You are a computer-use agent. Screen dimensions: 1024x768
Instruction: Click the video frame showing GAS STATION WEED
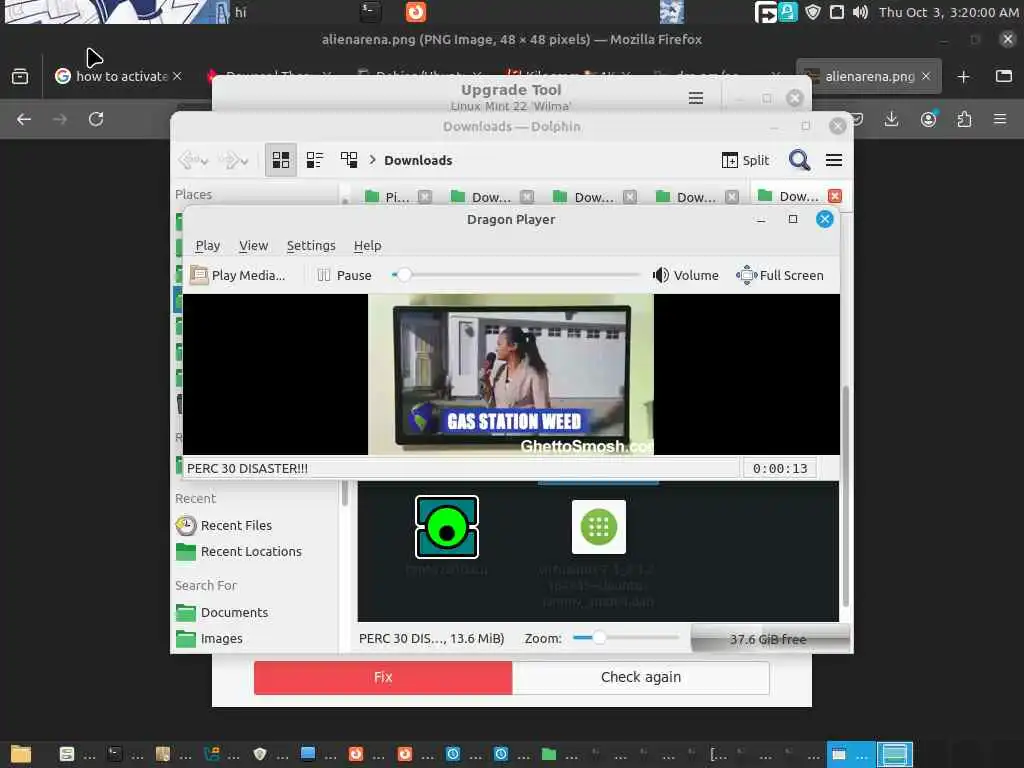pos(511,374)
